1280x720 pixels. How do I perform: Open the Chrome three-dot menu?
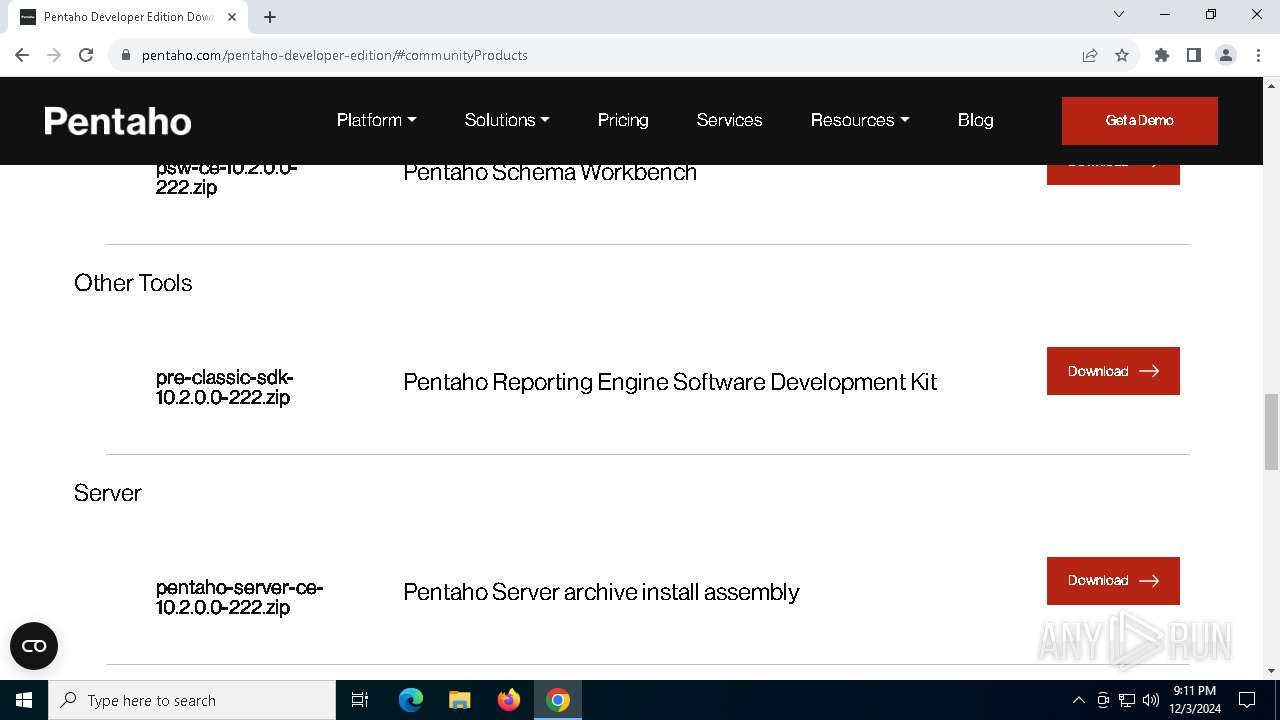pos(1258,55)
